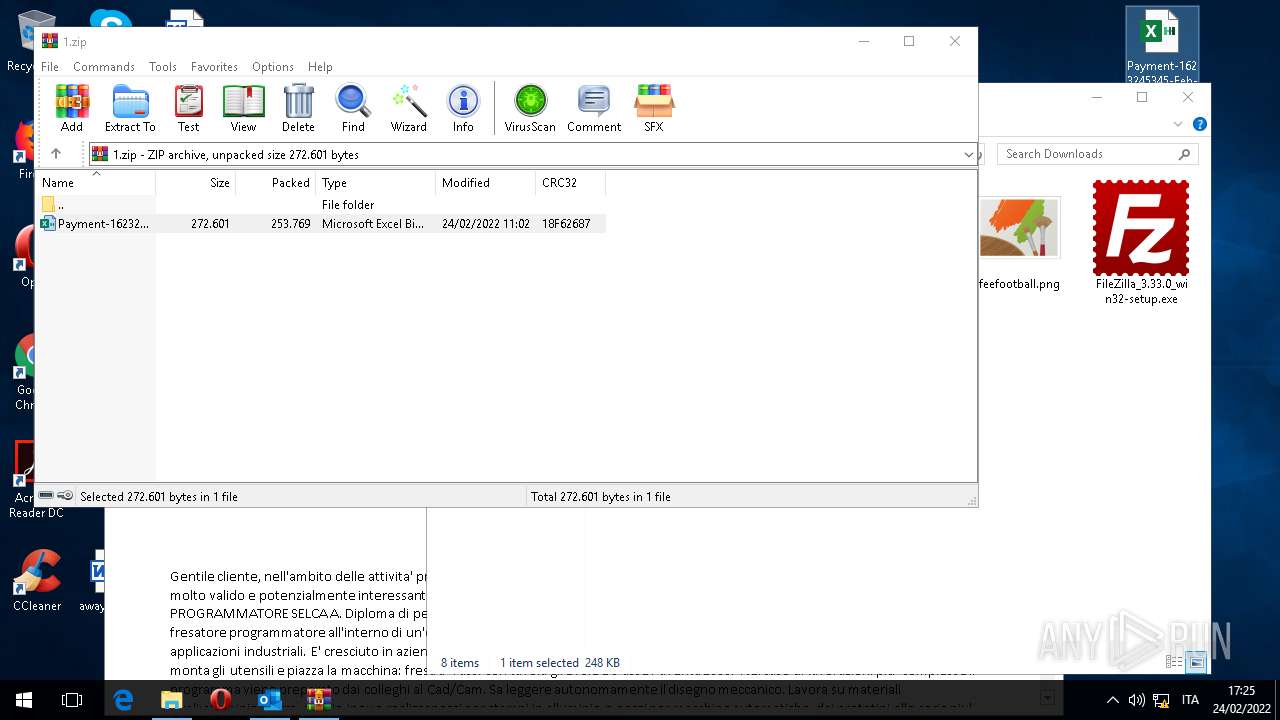This screenshot has width=1280, height=720.
Task: Open the Windows Start menu
Action: click(x=24, y=700)
